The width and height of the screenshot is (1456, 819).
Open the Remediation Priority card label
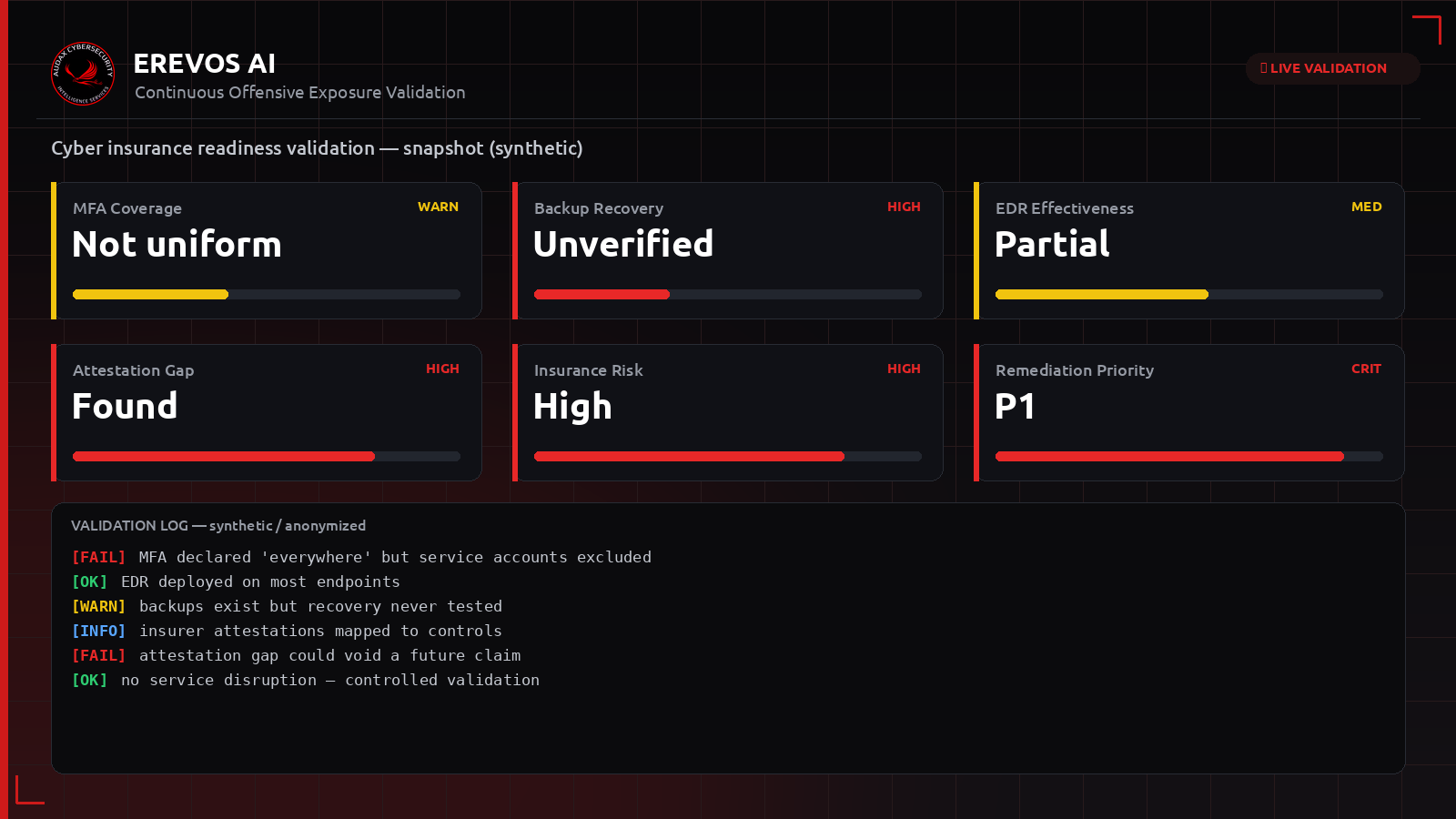click(x=1075, y=370)
